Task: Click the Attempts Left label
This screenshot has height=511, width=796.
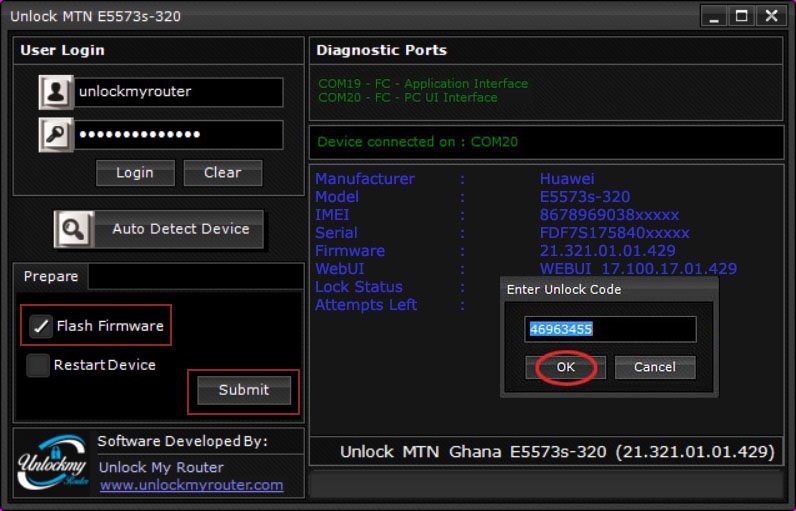Action: (366, 305)
